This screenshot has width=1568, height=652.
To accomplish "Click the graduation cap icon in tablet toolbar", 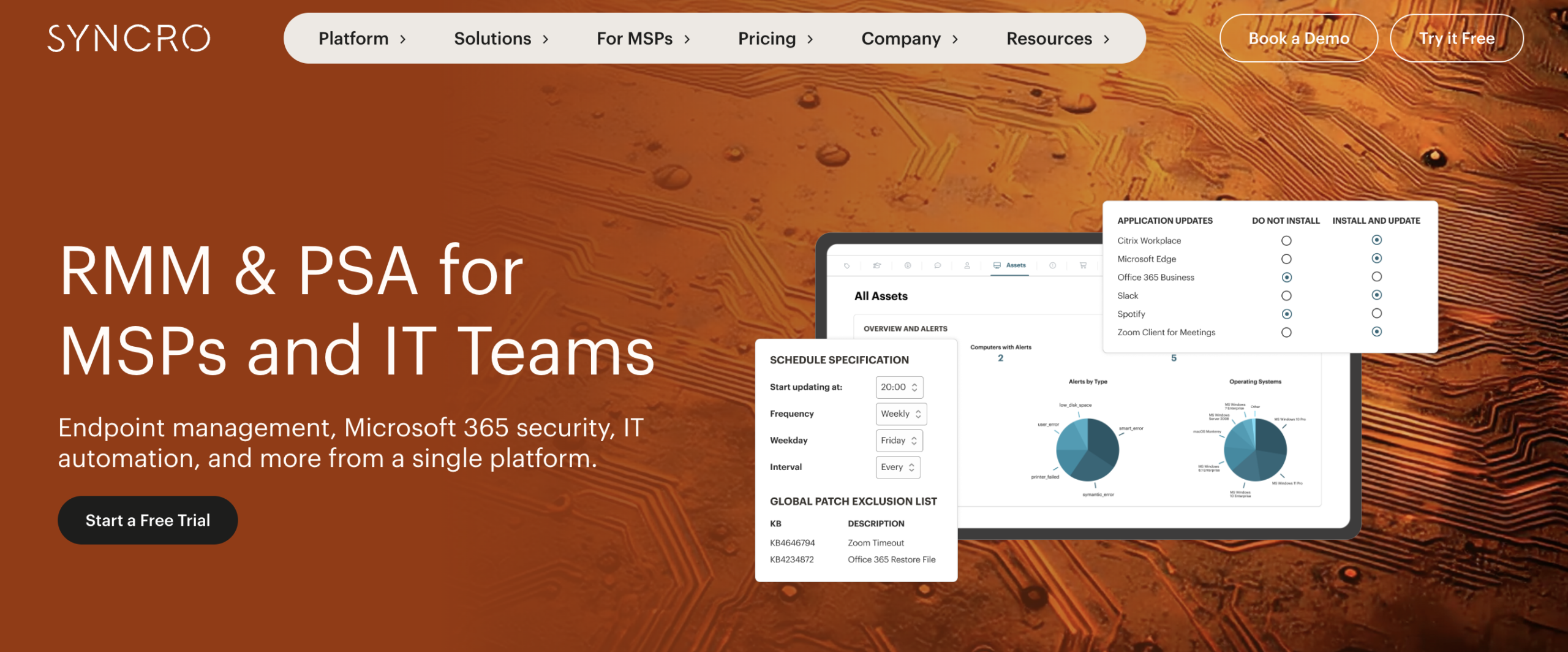I will 876,265.
